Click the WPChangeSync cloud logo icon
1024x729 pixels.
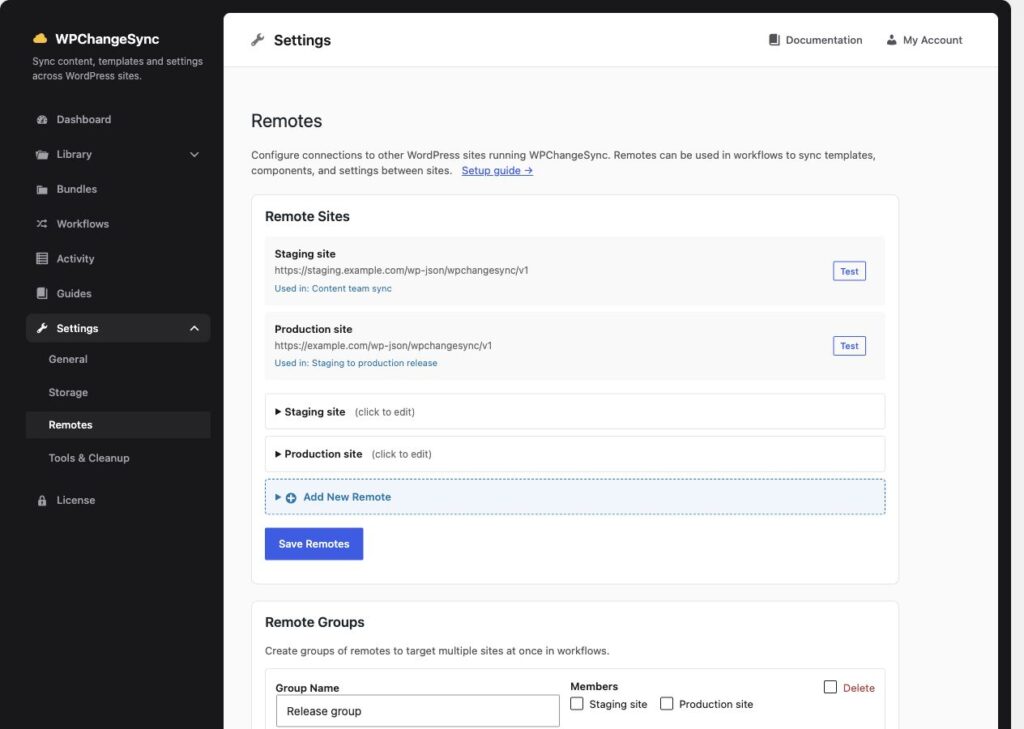pos(40,39)
